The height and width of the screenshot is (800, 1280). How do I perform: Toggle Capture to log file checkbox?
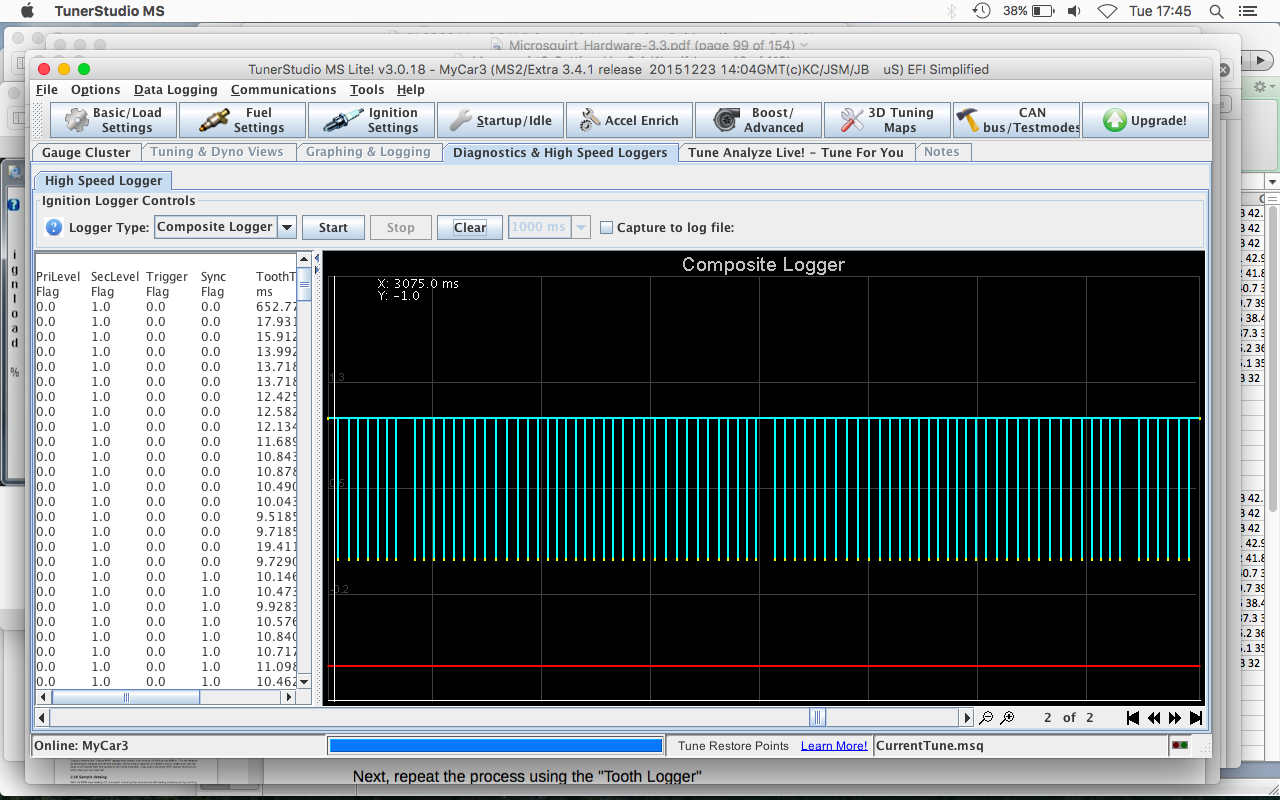pyautogui.click(x=606, y=227)
